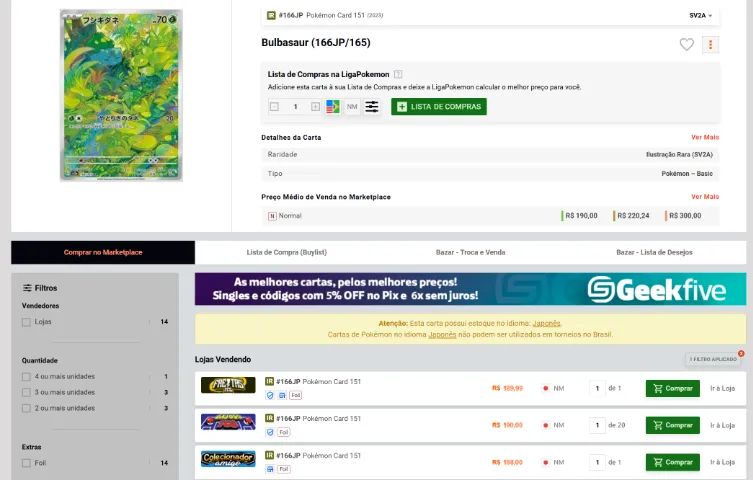Click quantity field in first store row

click(597, 388)
